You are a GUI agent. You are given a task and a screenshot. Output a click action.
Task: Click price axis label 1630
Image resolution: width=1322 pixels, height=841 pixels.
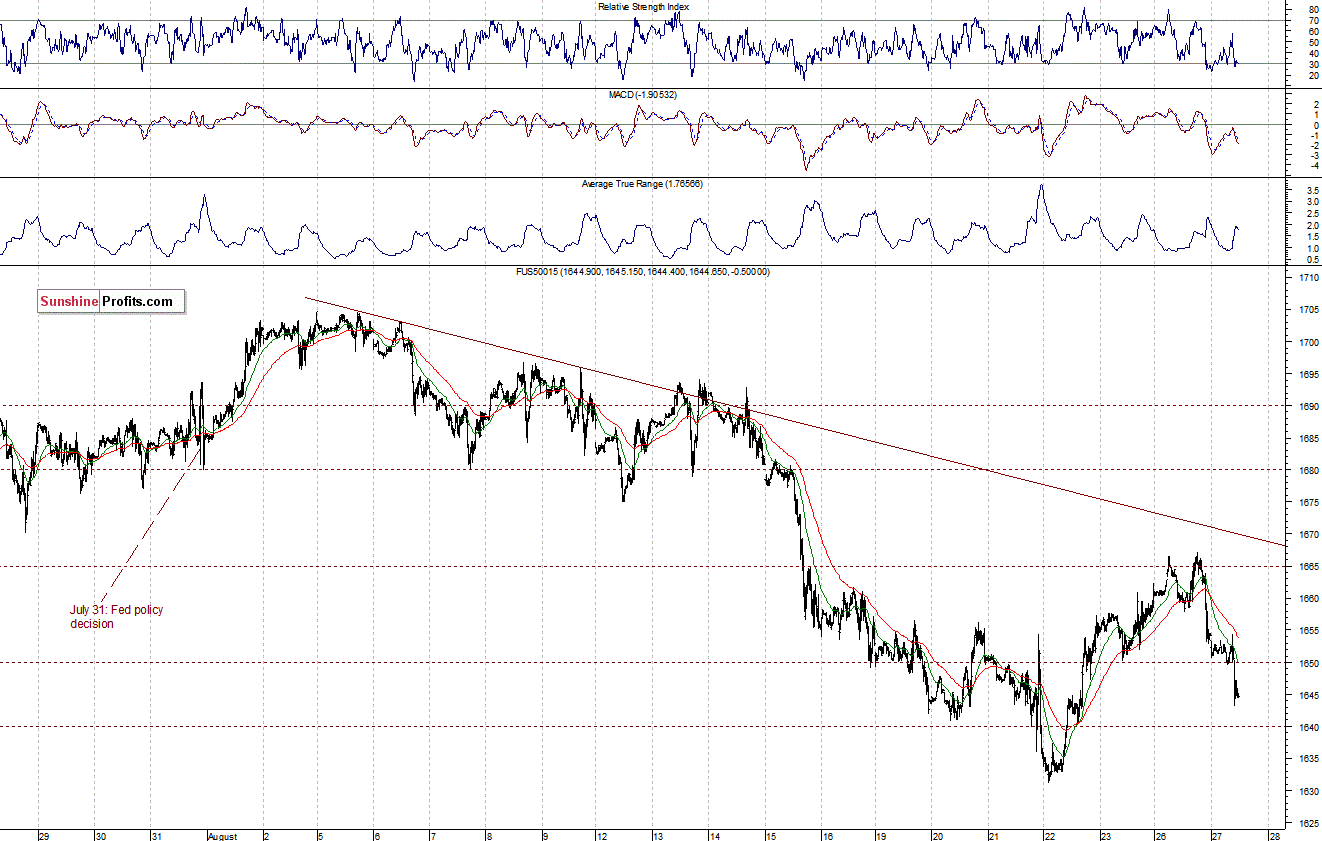click(x=1309, y=791)
